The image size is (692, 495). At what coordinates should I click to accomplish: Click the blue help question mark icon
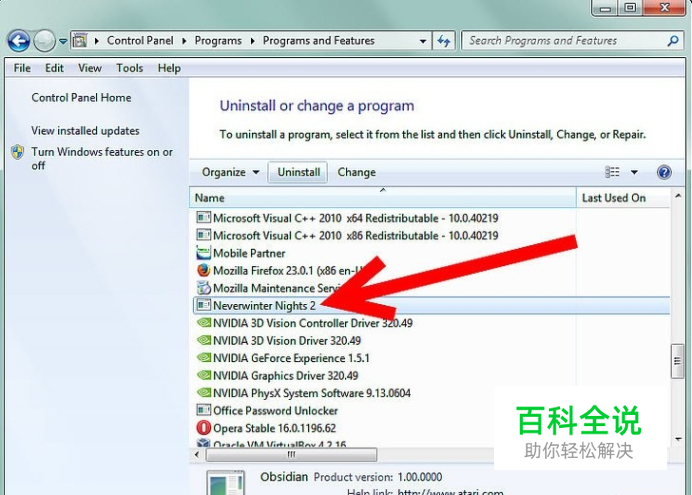664,172
